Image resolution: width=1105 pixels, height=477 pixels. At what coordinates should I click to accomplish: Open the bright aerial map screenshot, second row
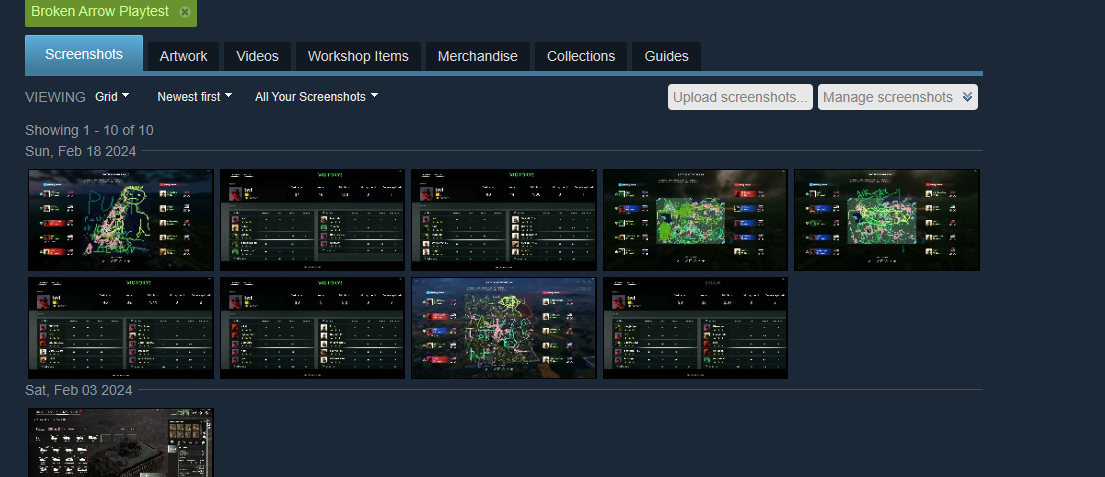(x=504, y=328)
